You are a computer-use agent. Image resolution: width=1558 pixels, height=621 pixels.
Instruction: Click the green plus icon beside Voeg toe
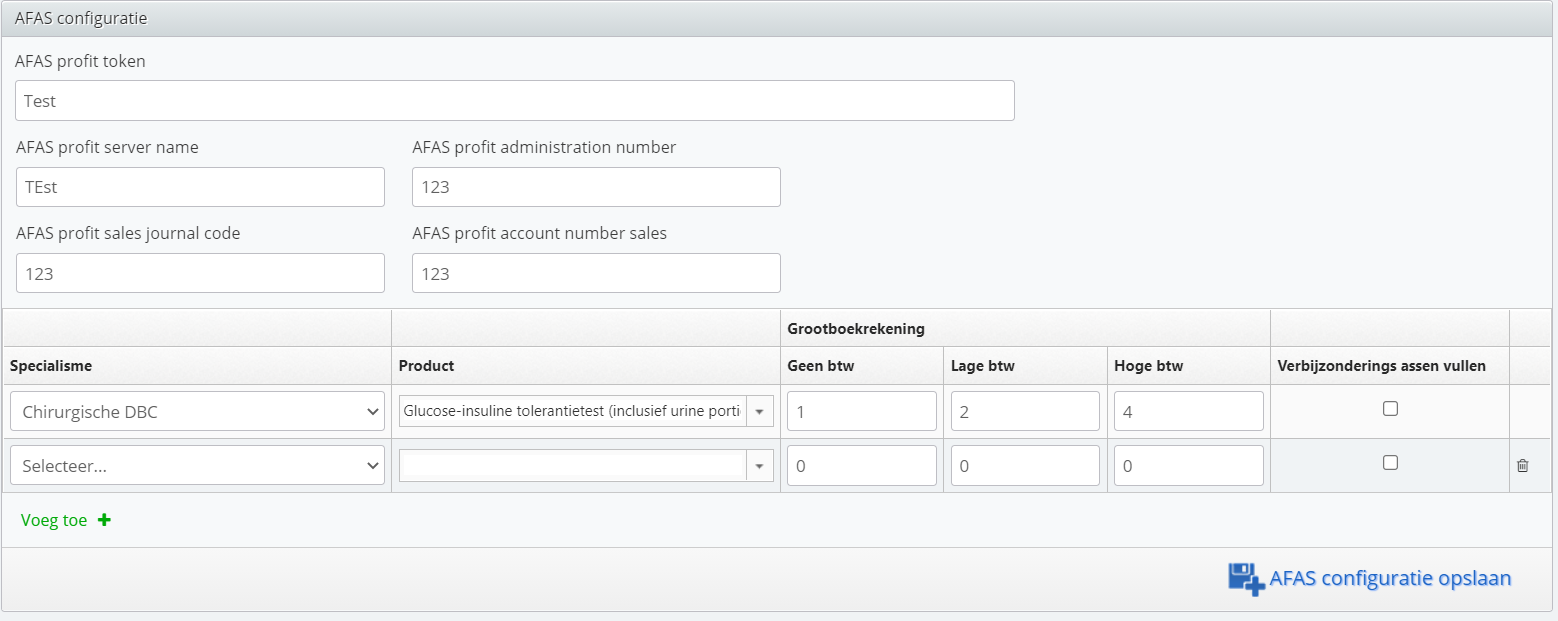(104, 520)
